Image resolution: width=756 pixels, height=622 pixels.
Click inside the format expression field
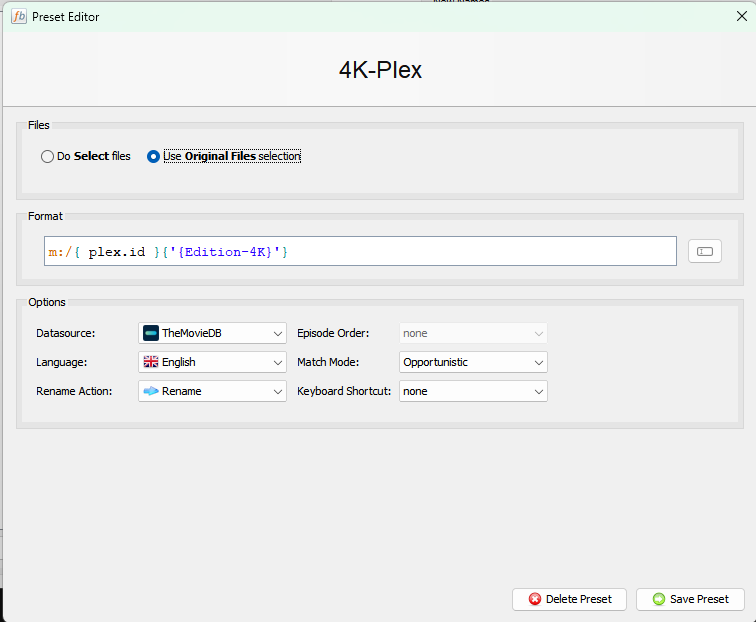click(x=360, y=251)
